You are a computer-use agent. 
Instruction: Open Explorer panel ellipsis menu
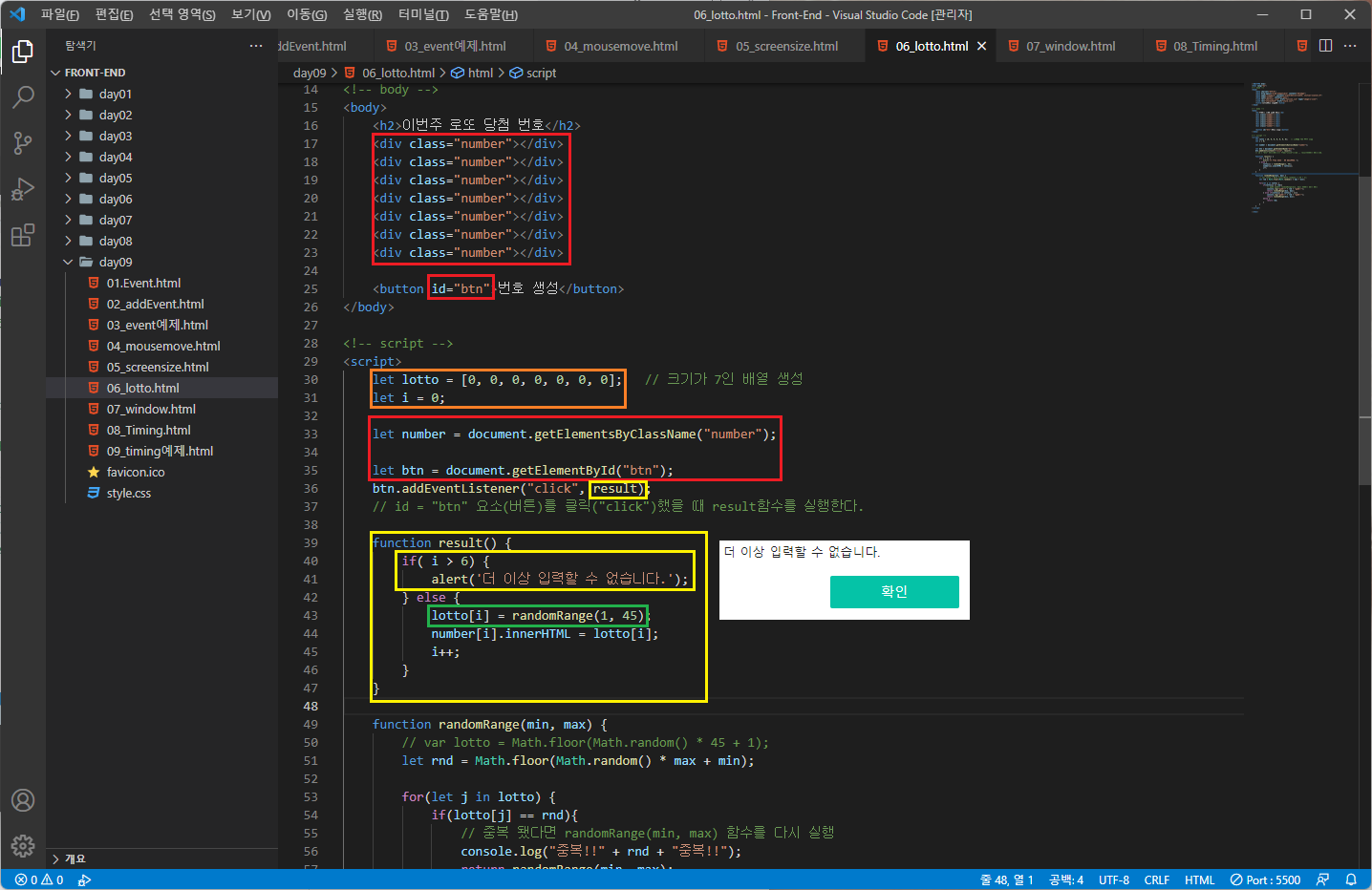coord(256,46)
